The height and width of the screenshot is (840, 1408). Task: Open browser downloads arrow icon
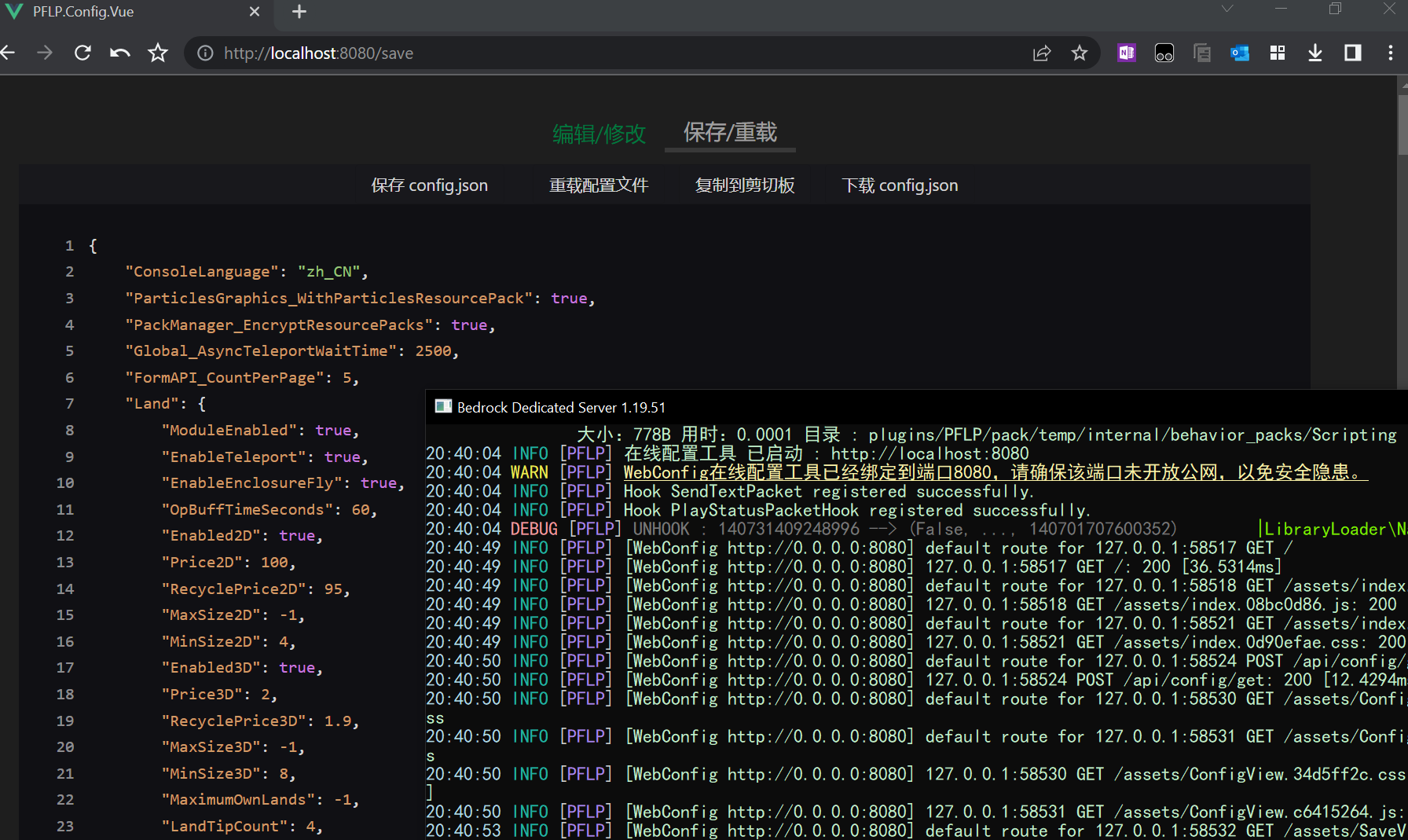tap(1315, 53)
